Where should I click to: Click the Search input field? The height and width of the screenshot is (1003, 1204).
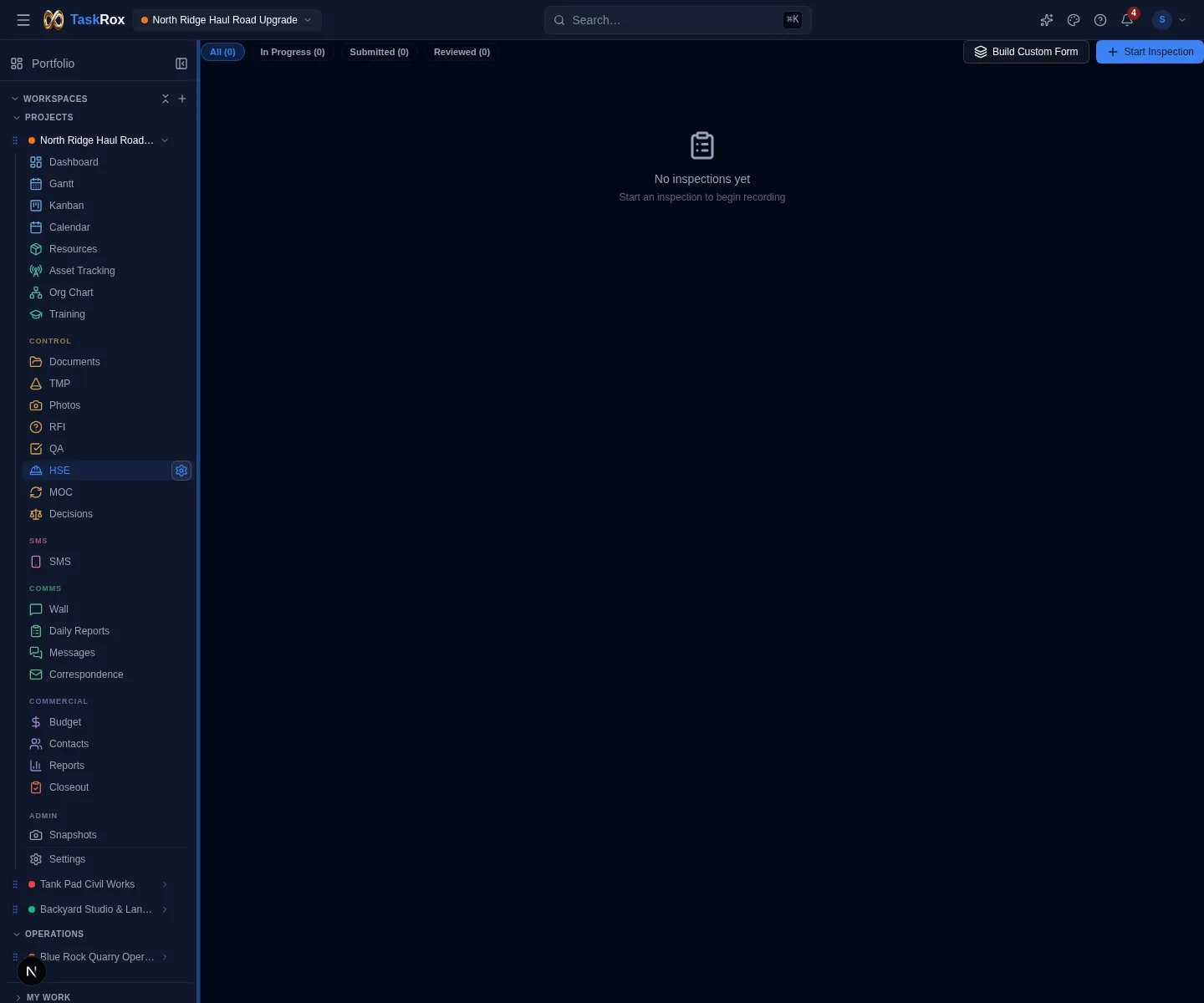point(677,20)
